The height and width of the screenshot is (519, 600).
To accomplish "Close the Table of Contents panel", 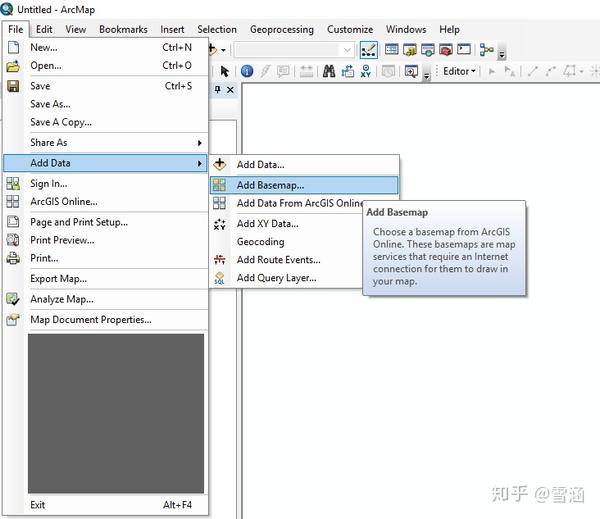I will point(230,90).
